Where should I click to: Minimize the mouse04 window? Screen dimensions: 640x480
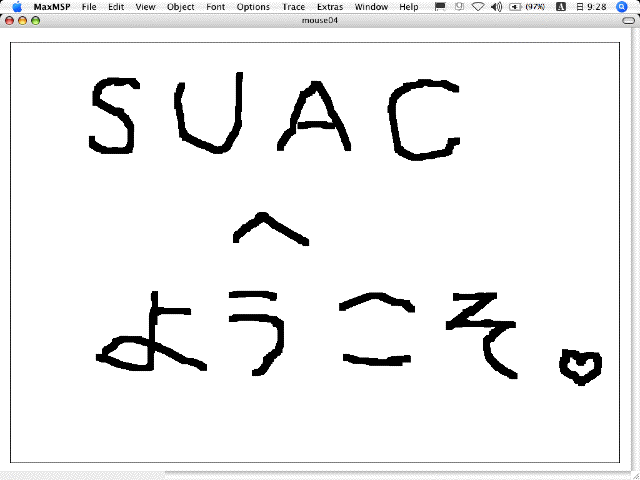coord(22,20)
